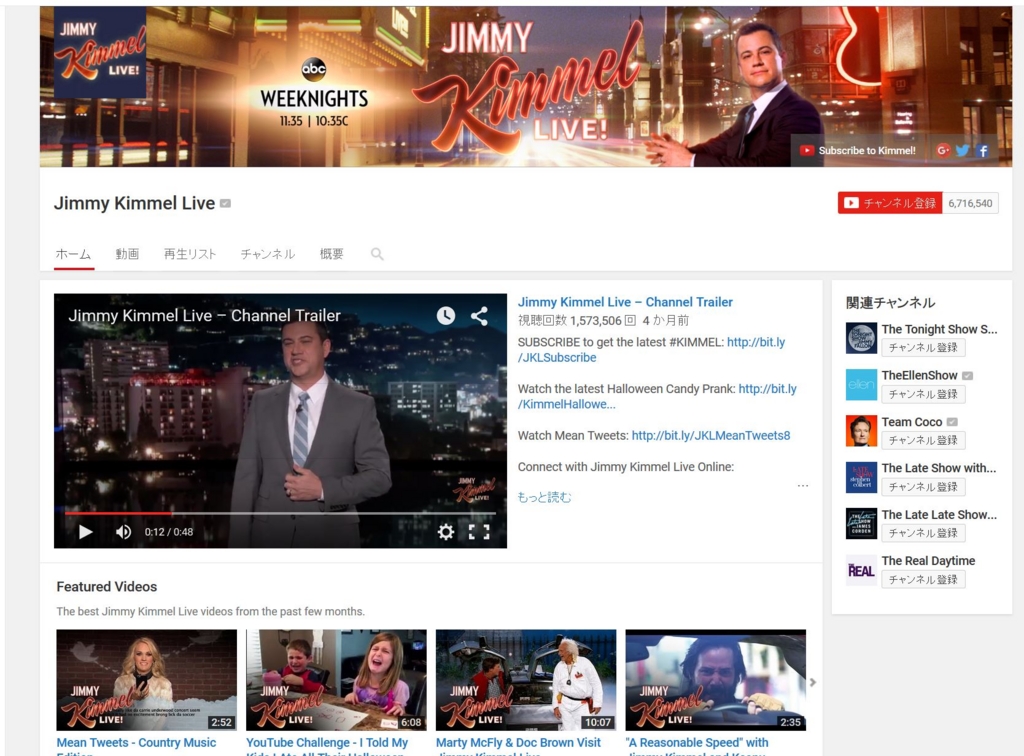The image size is (1024, 756).
Task: Open the "A Reasonable Speed" video thumbnail
Action: [x=716, y=680]
